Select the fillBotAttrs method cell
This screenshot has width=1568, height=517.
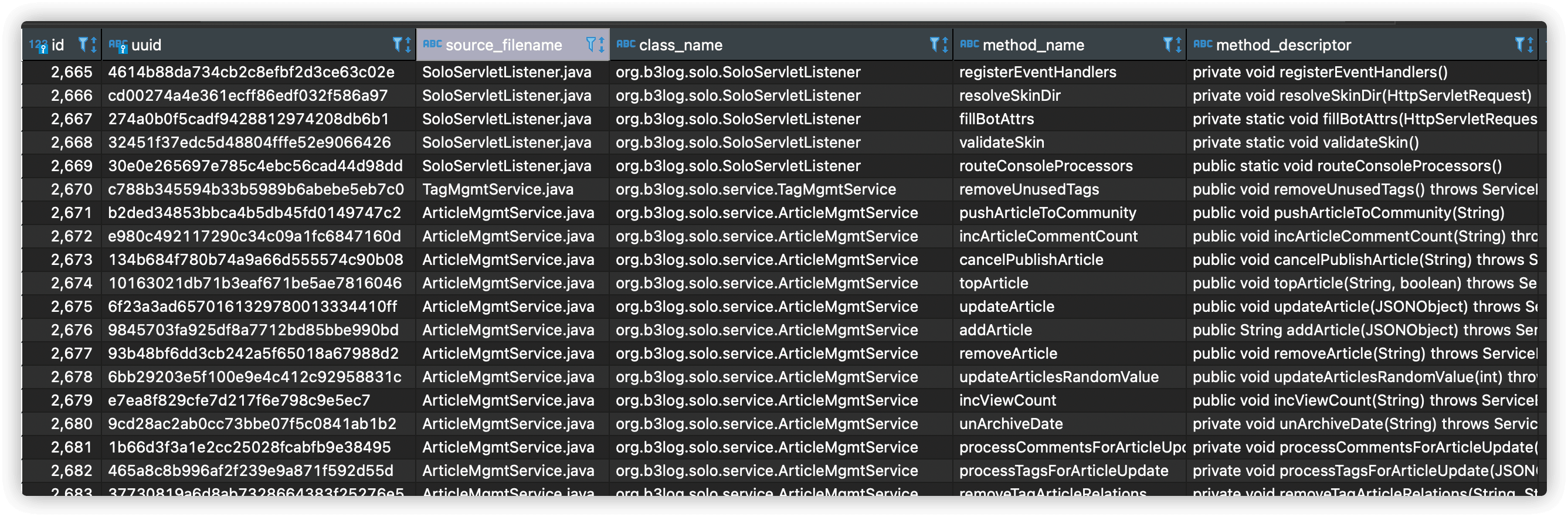1070,118
